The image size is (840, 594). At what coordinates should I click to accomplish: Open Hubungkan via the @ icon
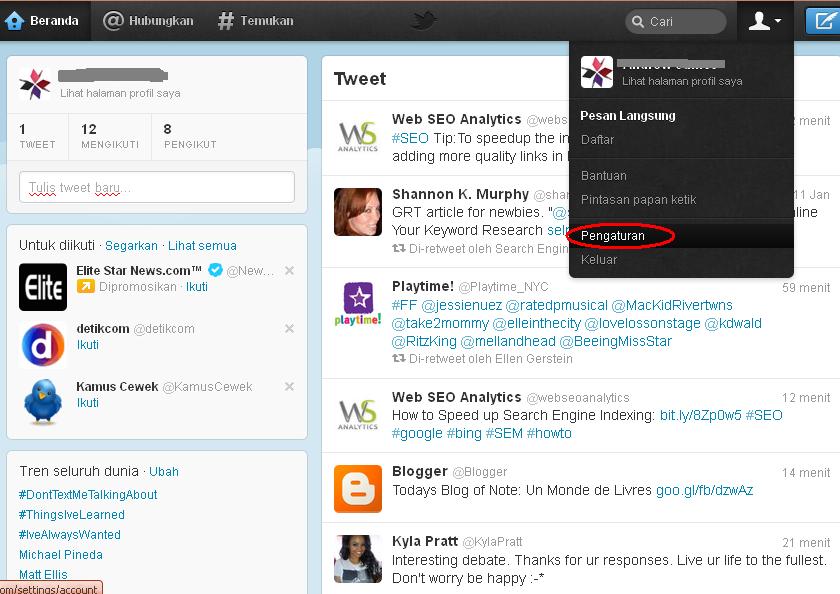pyautogui.click(x=113, y=20)
